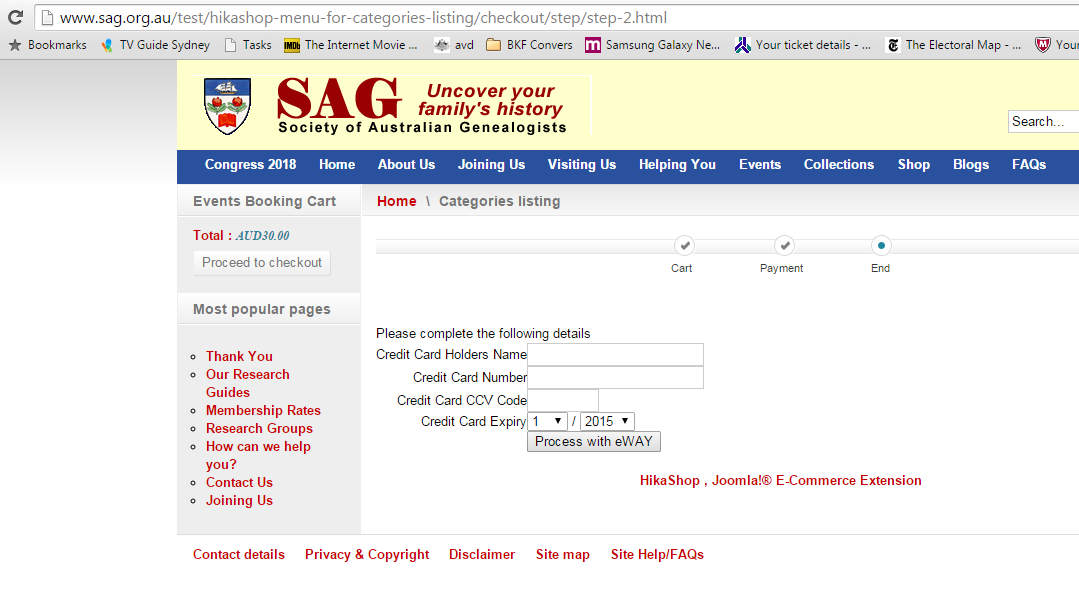Viewport: 1079px width, 610px height.
Task: Open TV Guide Sydney bookmark
Action: pos(155,45)
